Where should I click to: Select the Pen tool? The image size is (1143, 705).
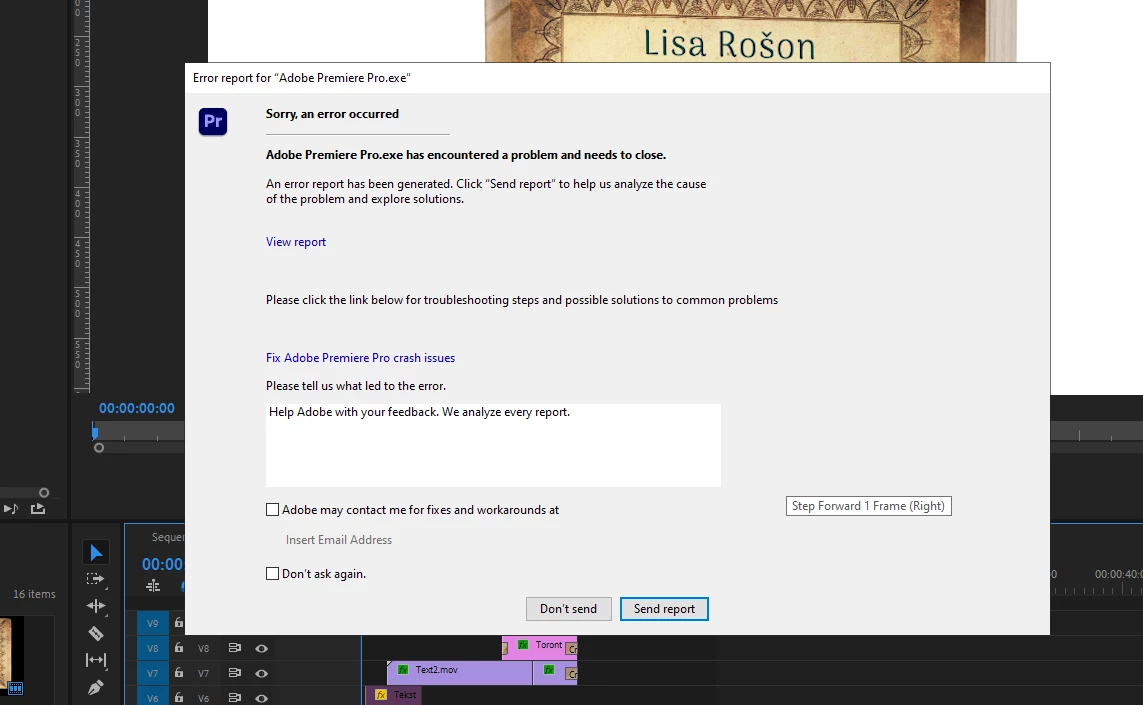(95, 687)
